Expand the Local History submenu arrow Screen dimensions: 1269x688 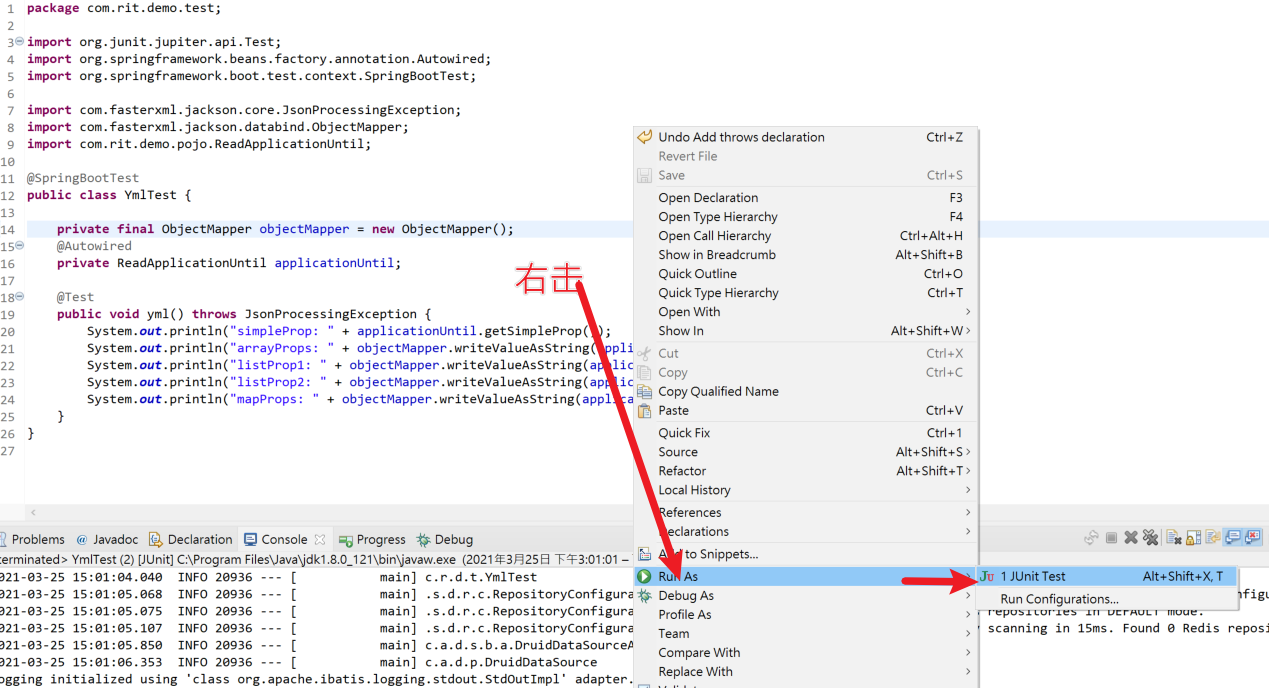tap(968, 490)
